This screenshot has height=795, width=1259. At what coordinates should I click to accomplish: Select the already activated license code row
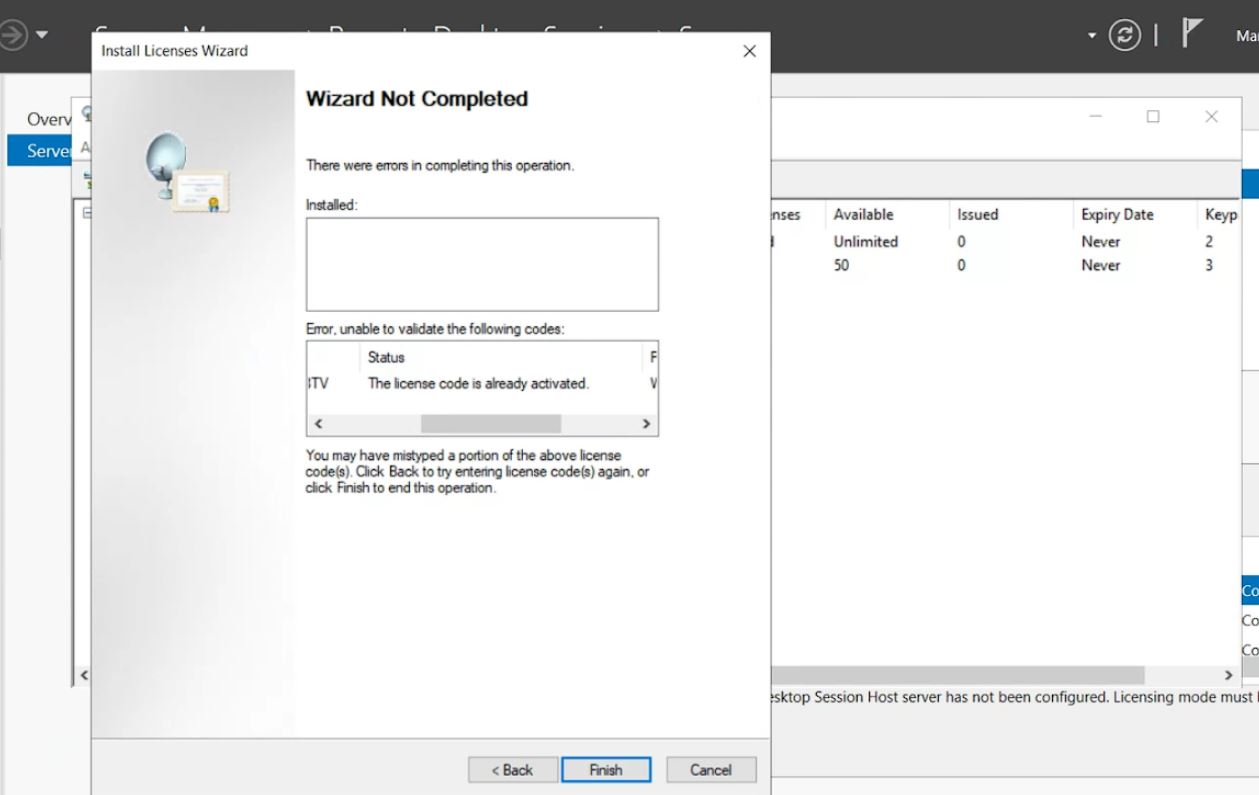click(478, 383)
